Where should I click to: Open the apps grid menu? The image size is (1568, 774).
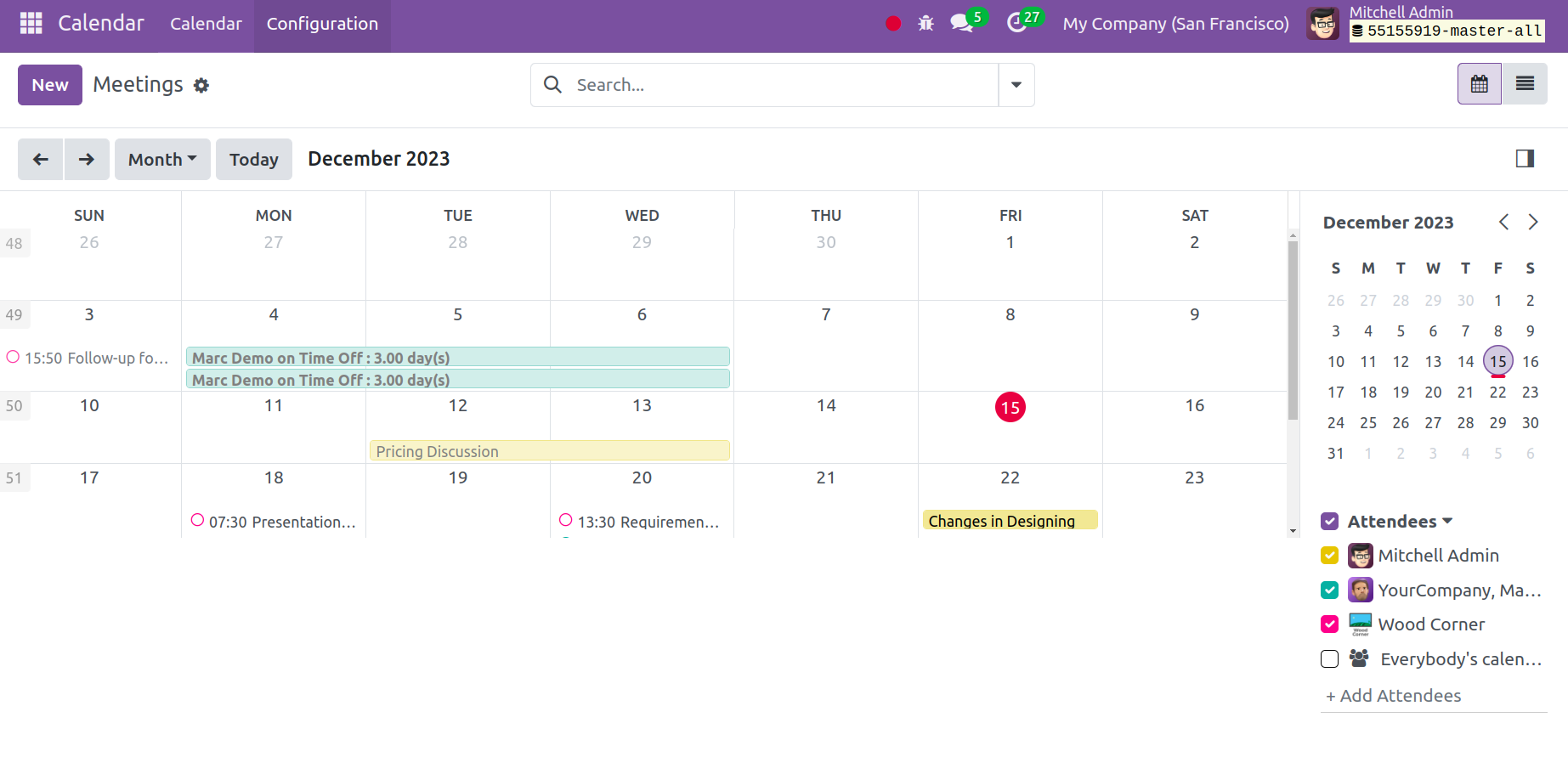pyautogui.click(x=31, y=23)
